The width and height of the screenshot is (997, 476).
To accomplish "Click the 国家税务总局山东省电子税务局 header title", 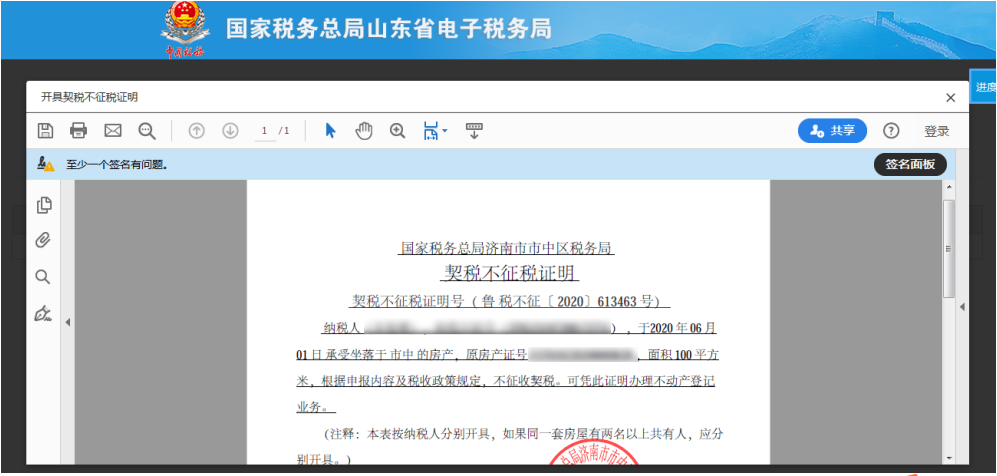I will point(389,29).
